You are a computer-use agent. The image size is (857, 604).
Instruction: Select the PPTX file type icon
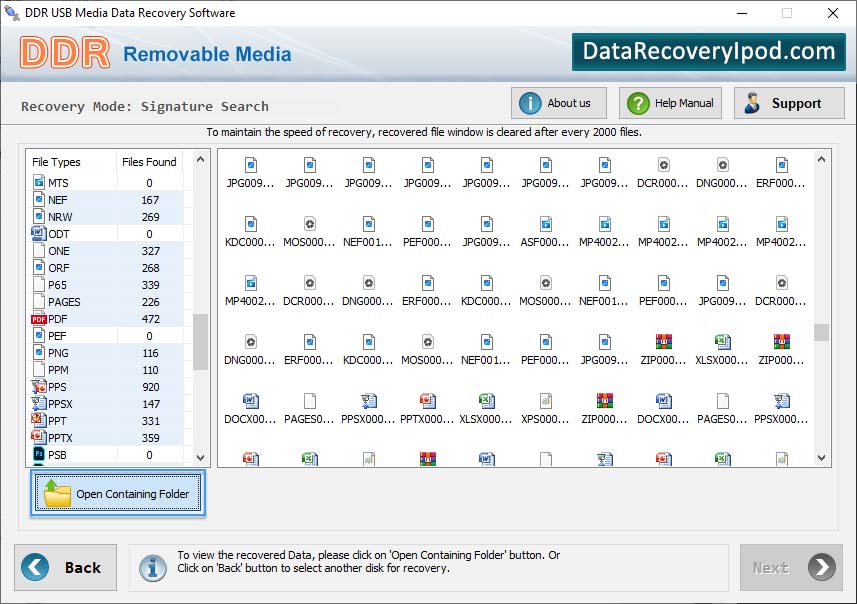coord(39,437)
